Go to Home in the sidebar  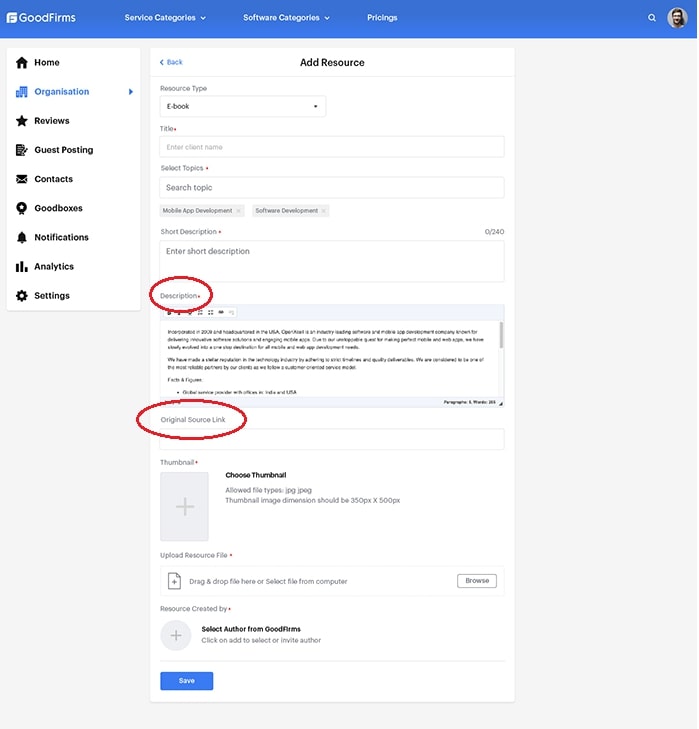(47, 62)
